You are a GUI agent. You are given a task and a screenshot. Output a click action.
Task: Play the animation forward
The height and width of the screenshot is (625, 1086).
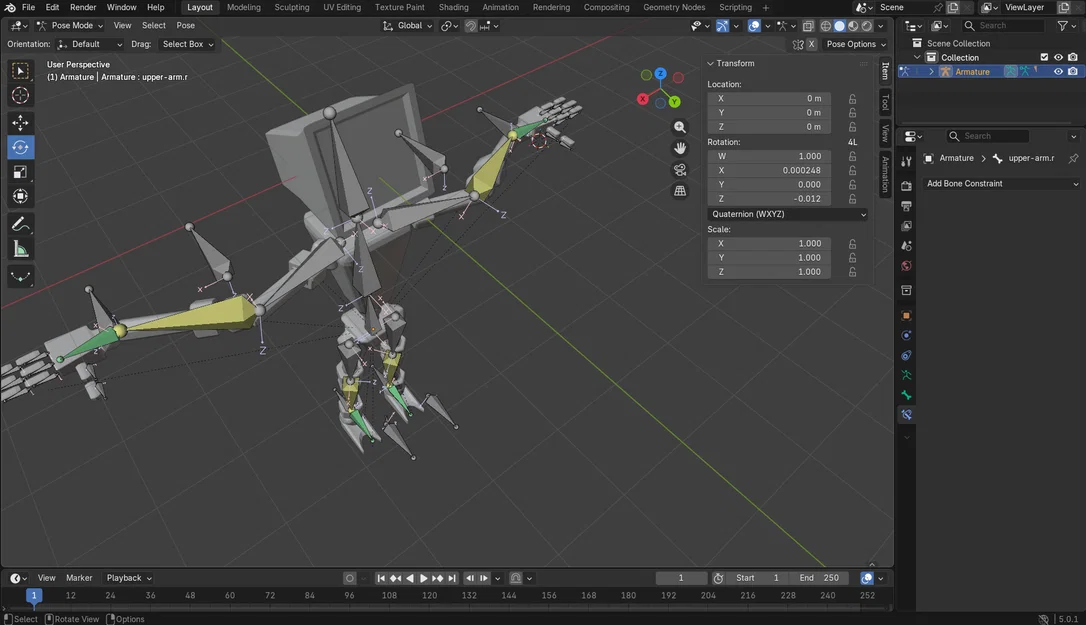(424, 578)
